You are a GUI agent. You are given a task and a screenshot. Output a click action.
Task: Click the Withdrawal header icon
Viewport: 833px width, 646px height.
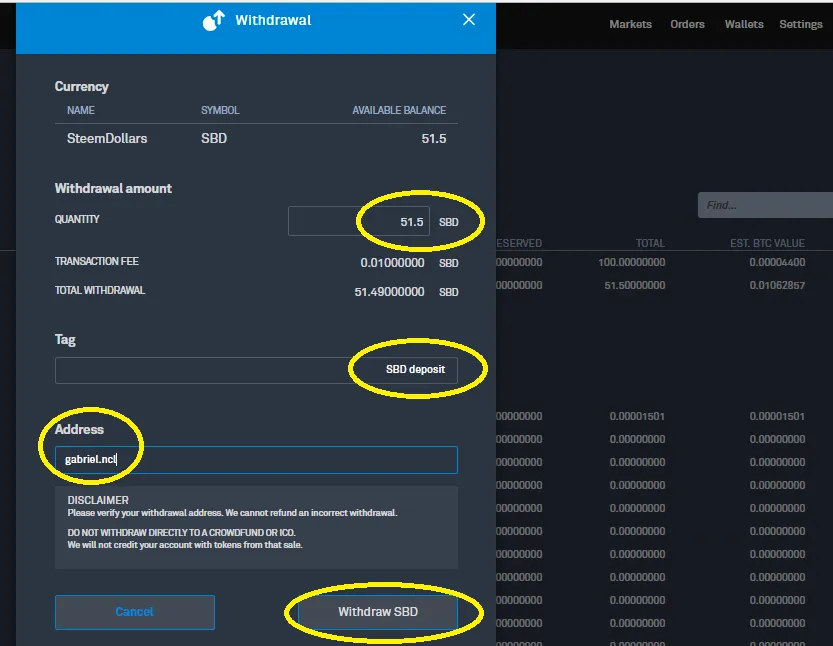[214, 21]
